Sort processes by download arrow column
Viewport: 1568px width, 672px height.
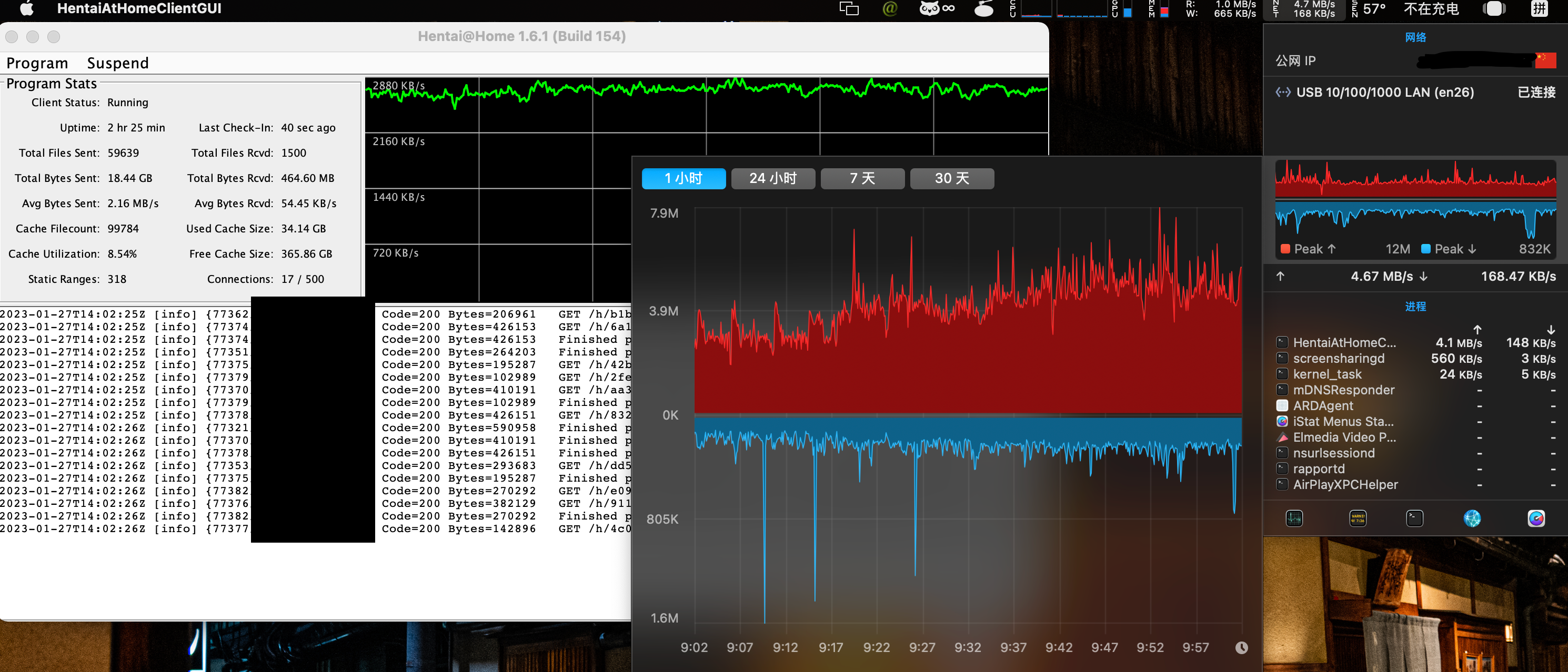1551,329
